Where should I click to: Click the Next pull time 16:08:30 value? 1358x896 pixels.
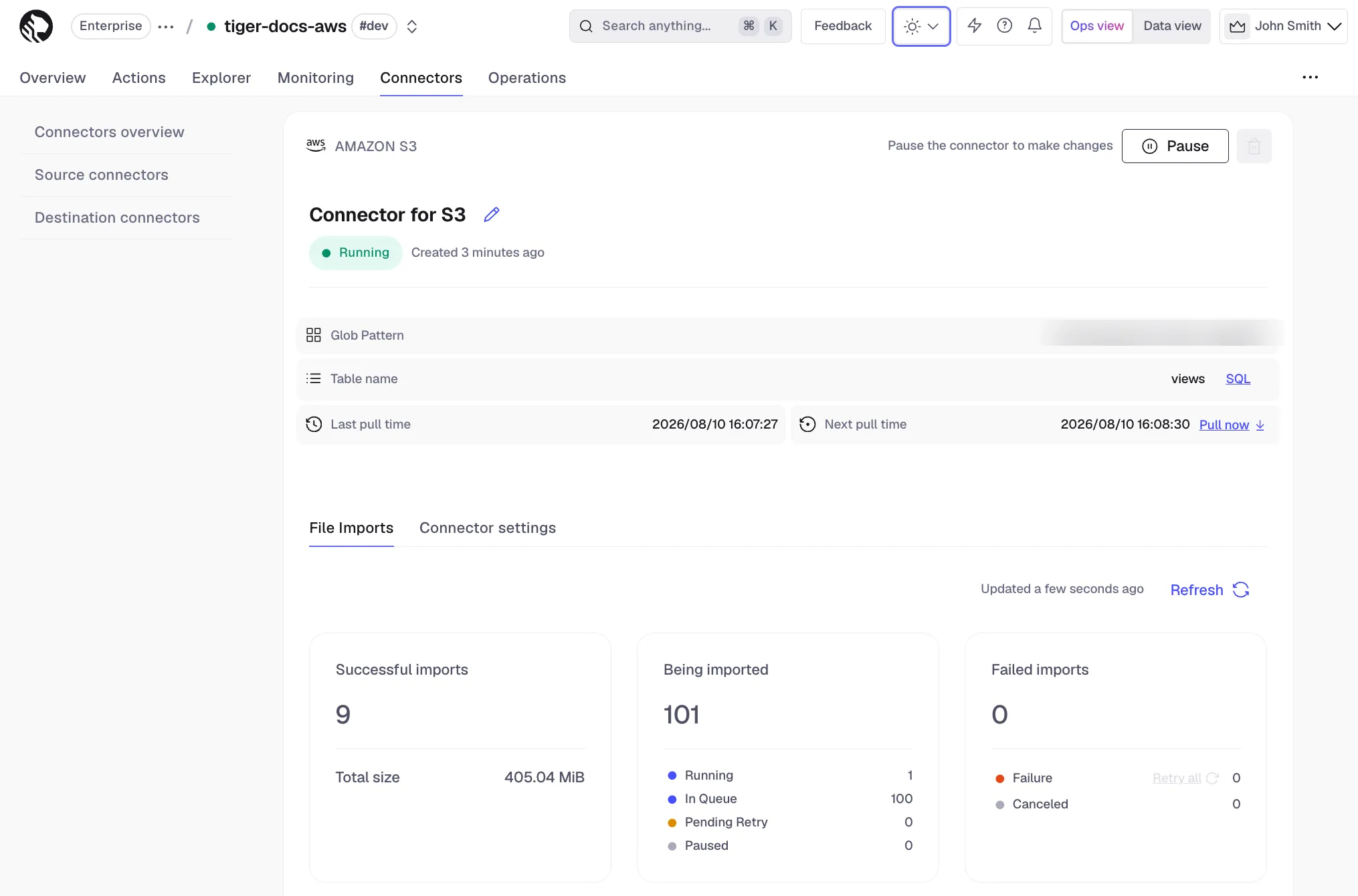coord(1125,424)
